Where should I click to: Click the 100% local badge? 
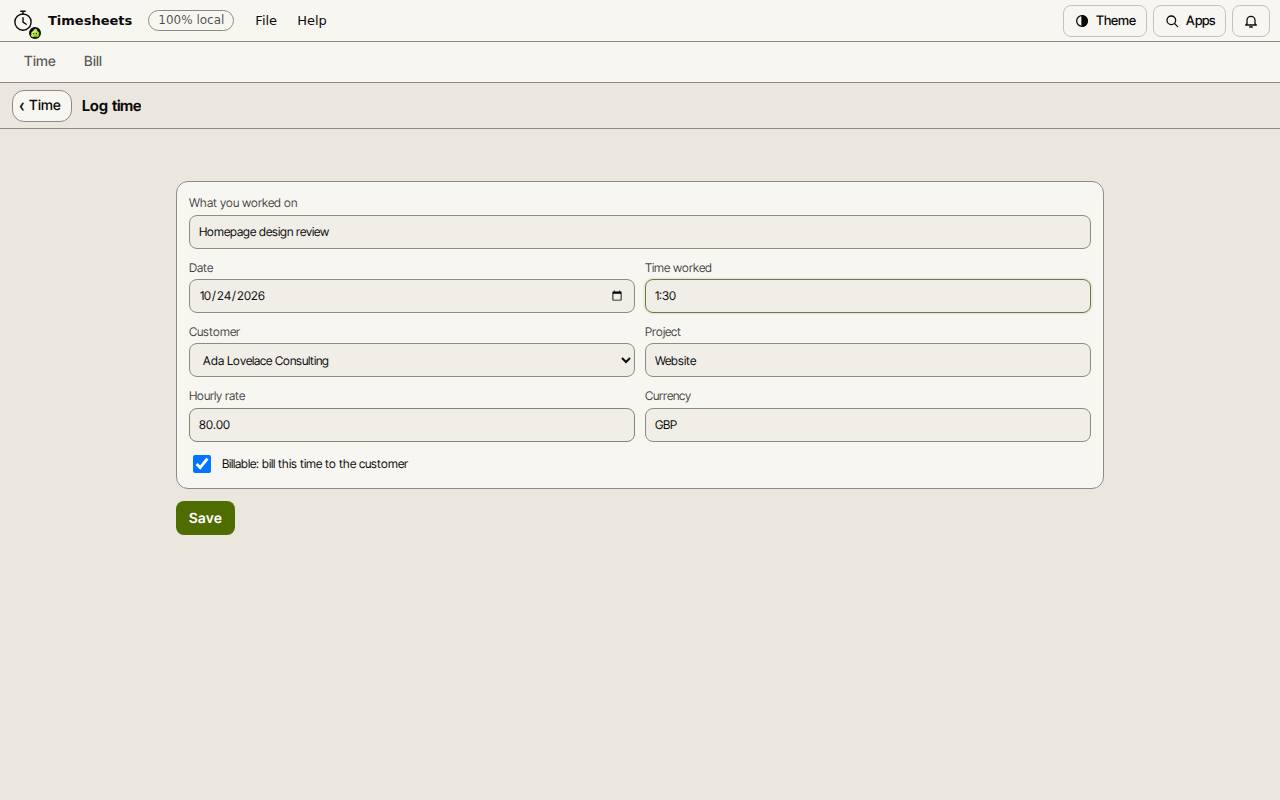click(191, 20)
